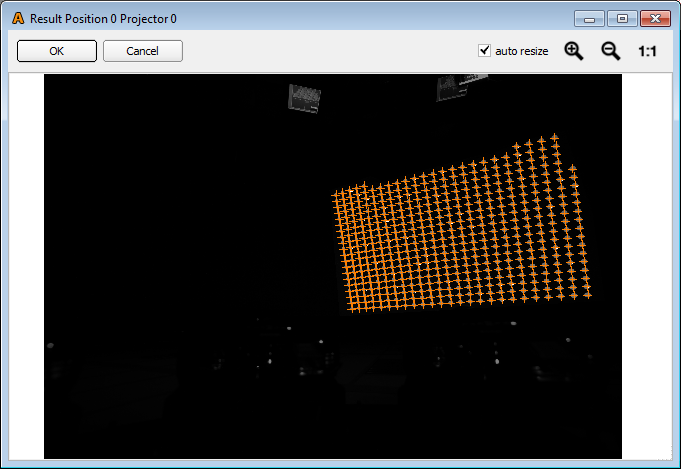This screenshot has height=469, width=681.
Task: Click the left bright object at image top
Action: tap(304, 97)
